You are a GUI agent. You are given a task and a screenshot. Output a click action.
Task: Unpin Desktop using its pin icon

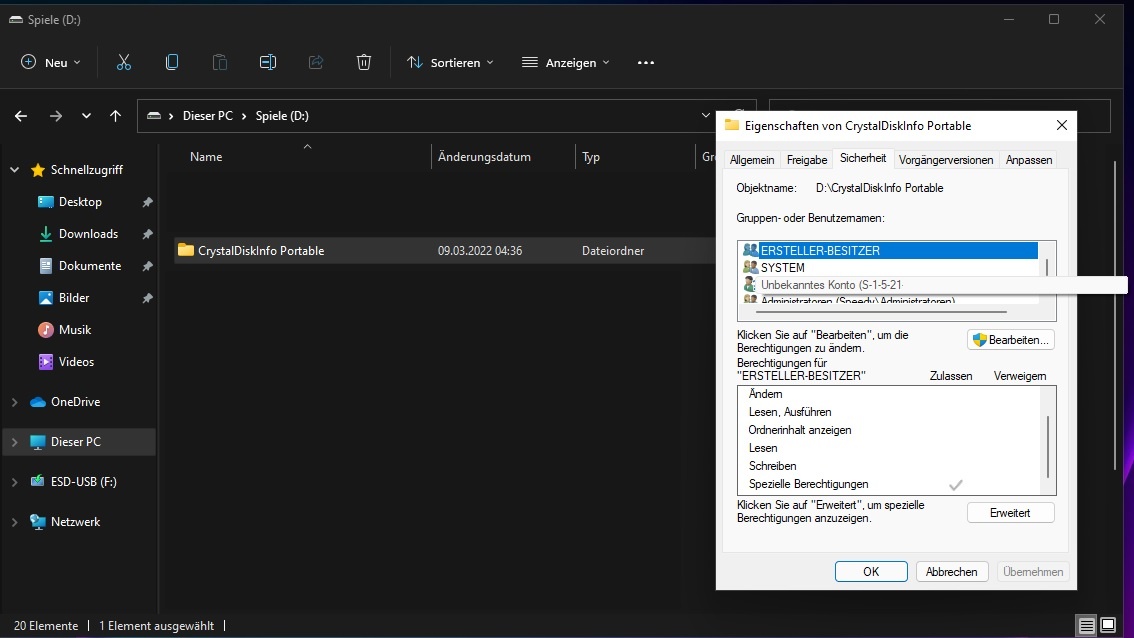point(148,202)
